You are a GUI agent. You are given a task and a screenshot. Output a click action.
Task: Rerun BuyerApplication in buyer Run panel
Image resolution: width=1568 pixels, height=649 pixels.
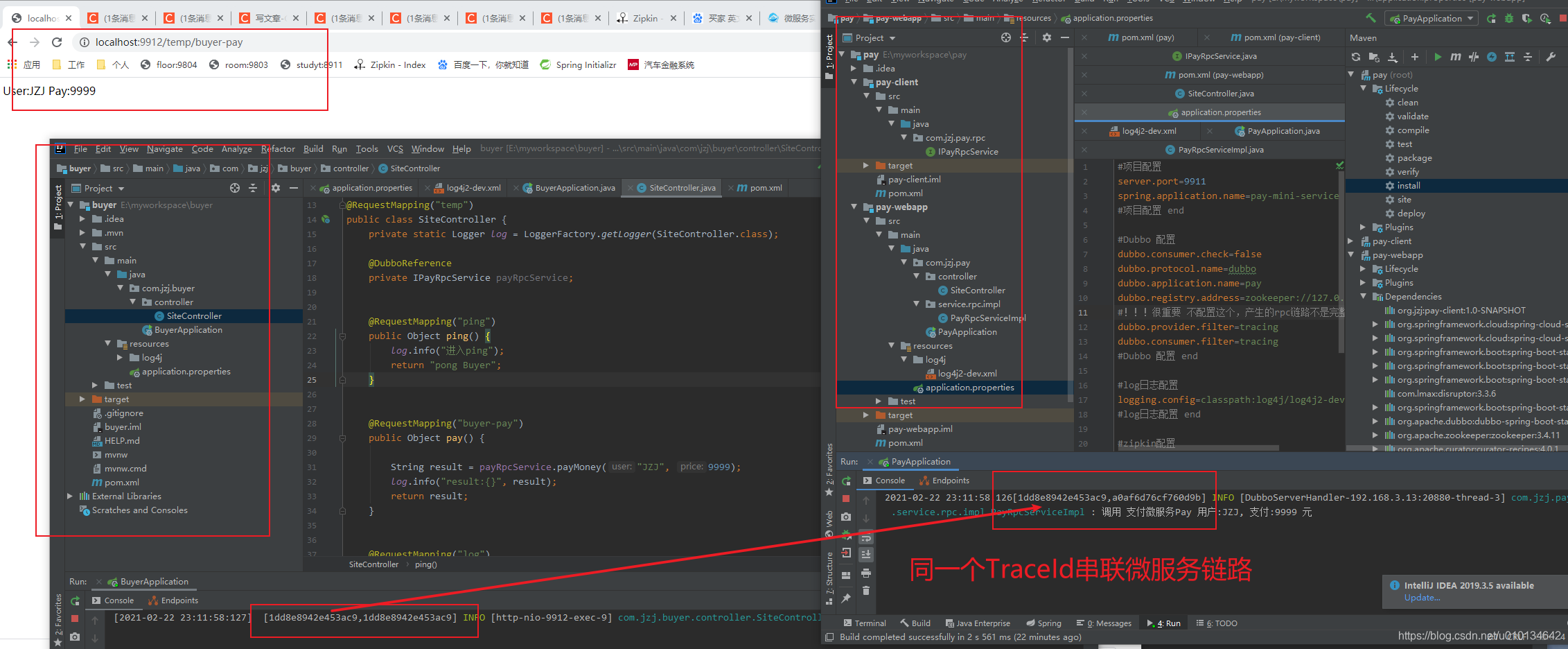pos(76,600)
